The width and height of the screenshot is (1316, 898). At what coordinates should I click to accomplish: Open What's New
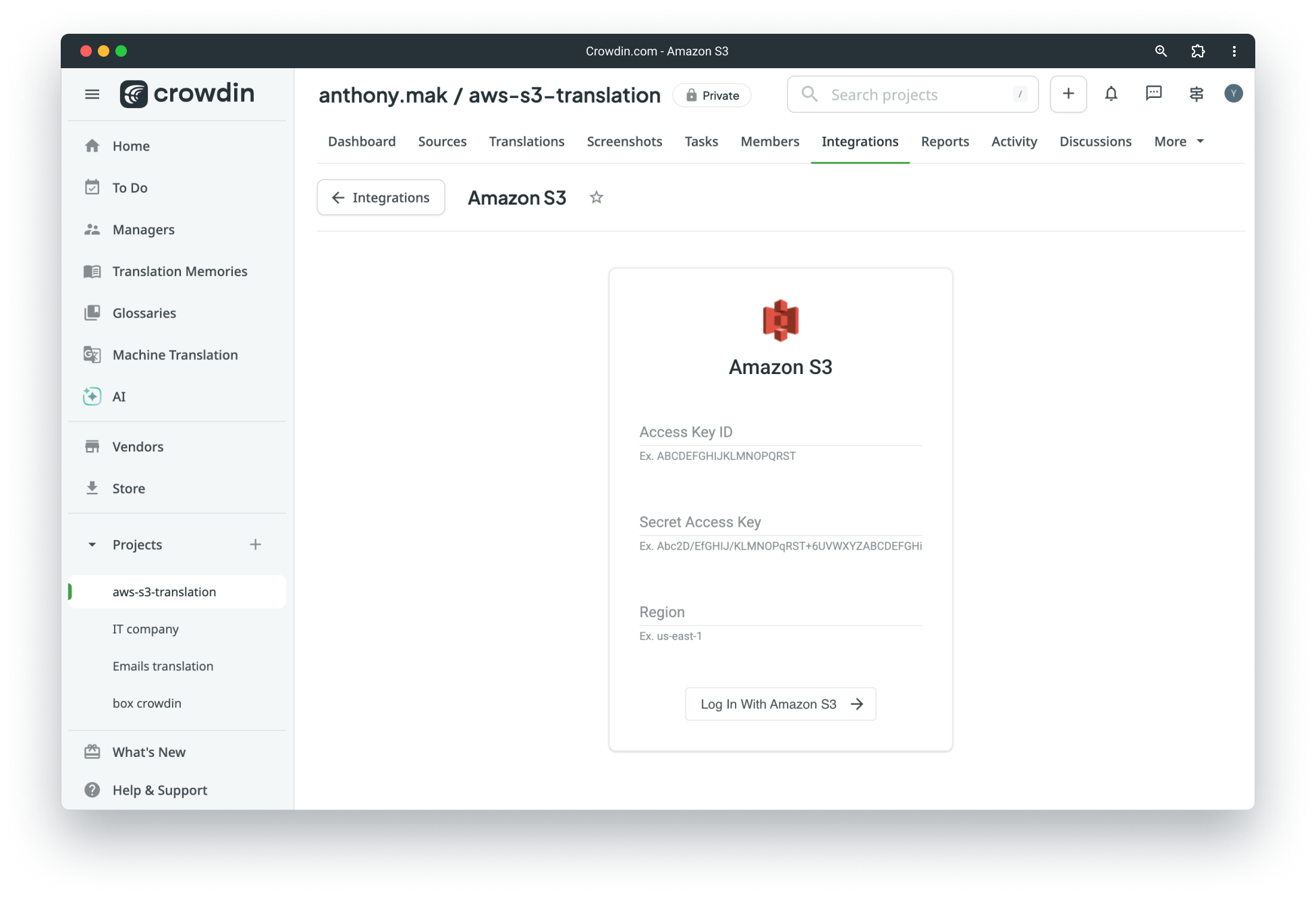pos(177,752)
